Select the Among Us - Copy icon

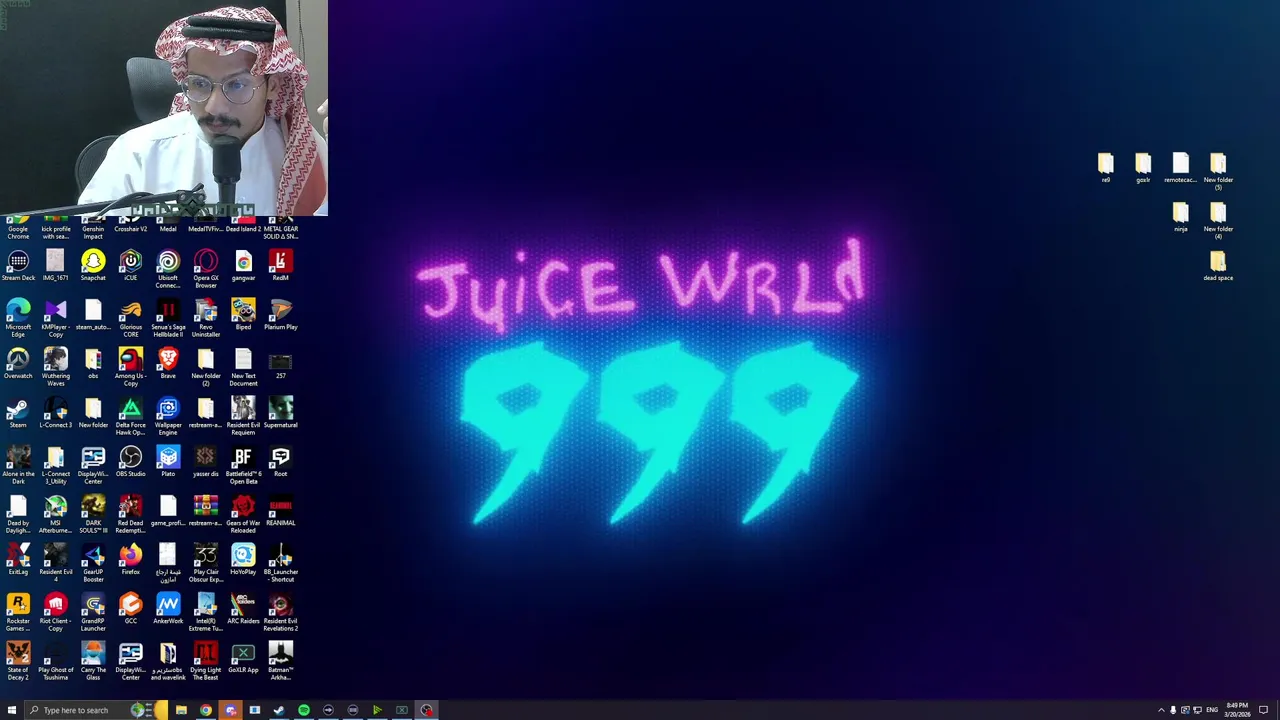(131, 367)
